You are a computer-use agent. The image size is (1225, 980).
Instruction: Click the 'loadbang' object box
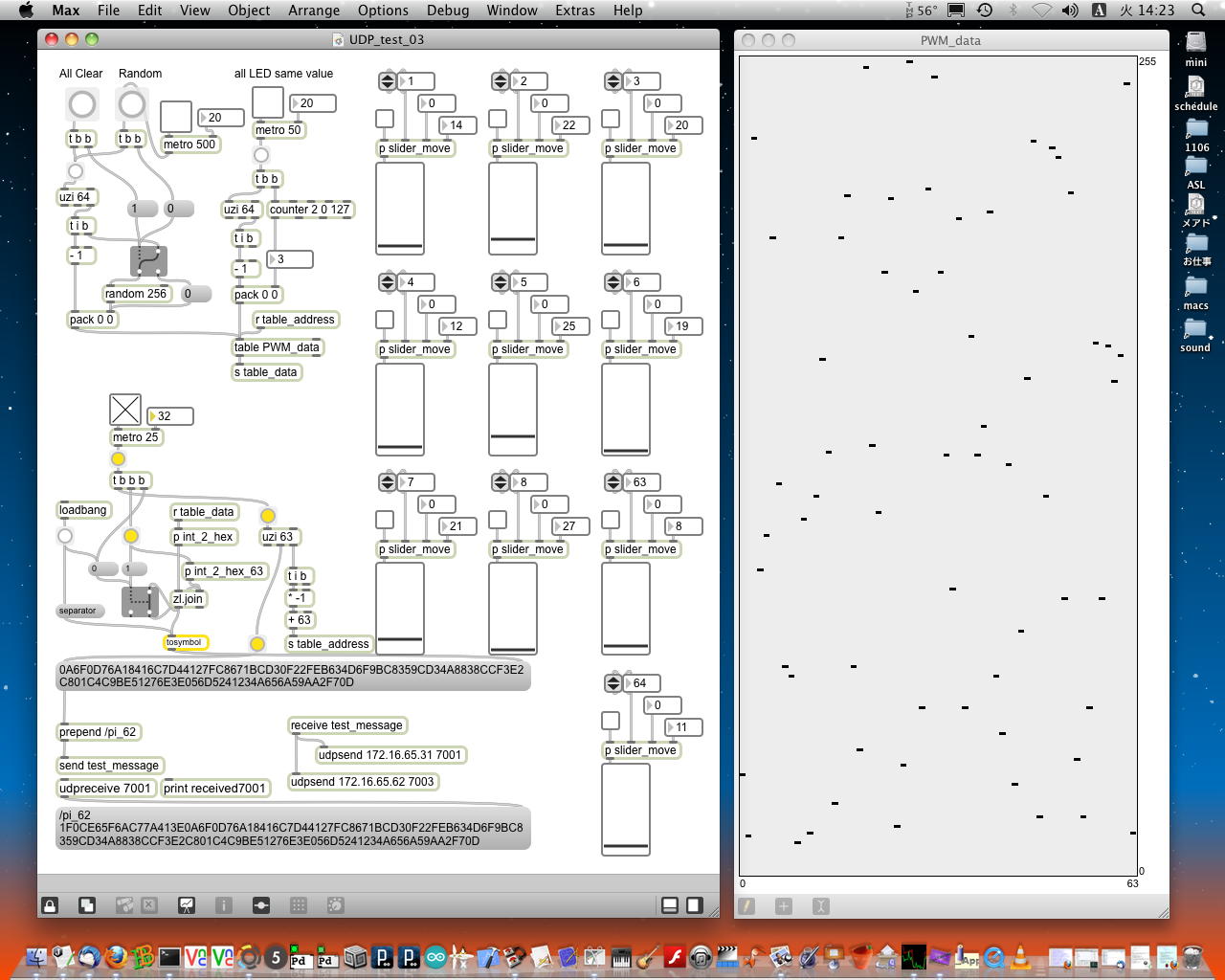83,510
